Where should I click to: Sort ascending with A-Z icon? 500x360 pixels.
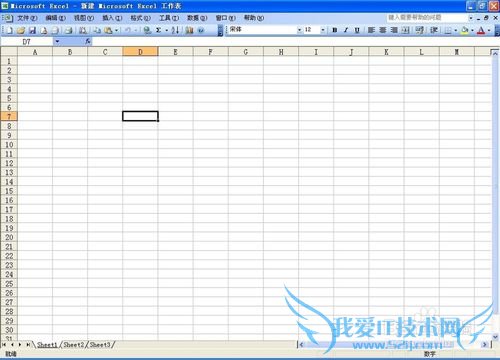tap(175, 30)
